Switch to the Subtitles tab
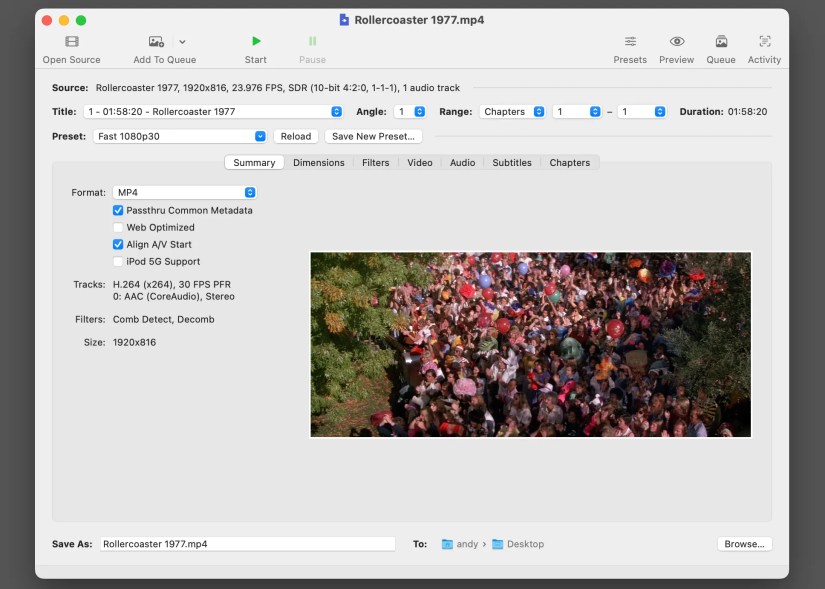The width and height of the screenshot is (825, 589). point(512,163)
